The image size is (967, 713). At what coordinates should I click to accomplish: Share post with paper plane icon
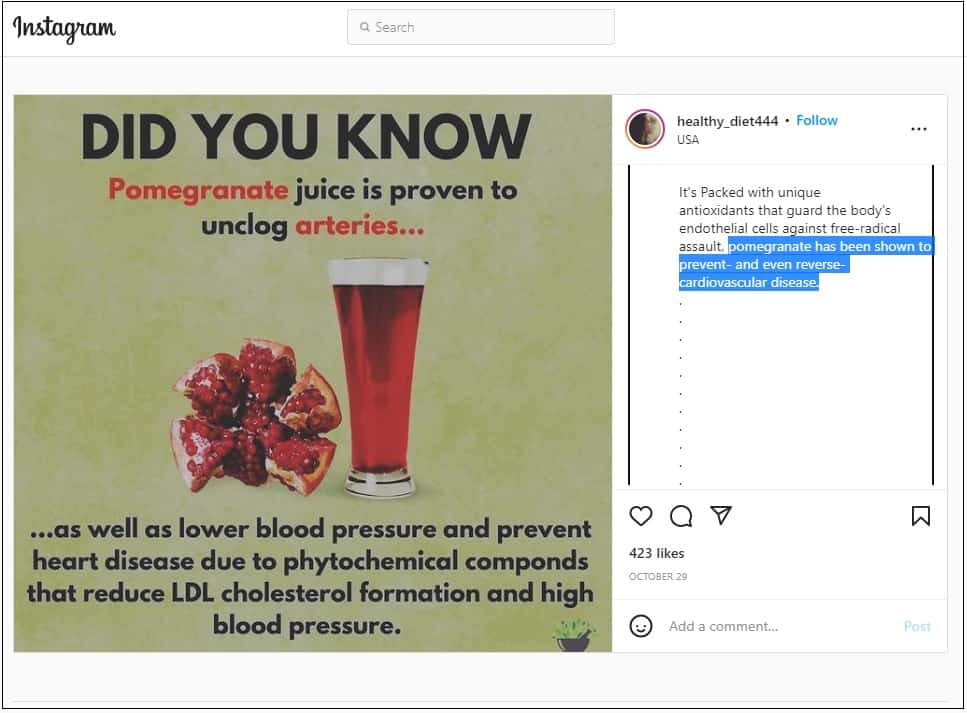(720, 515)
